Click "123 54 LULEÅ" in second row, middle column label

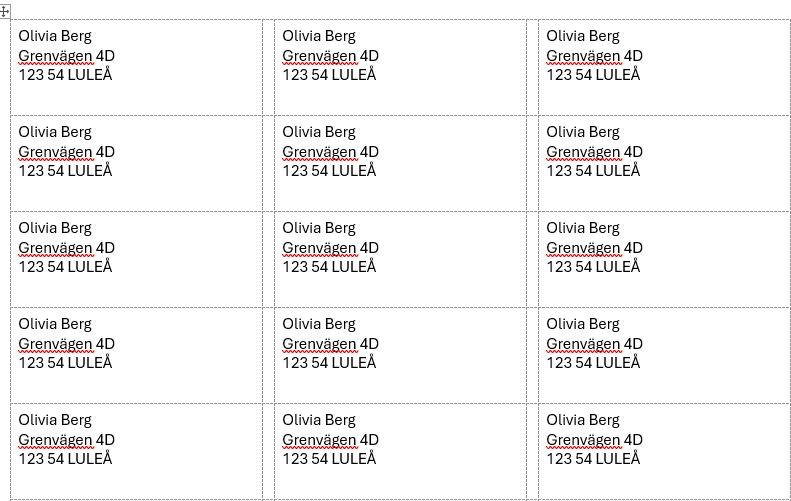[329, 171]
